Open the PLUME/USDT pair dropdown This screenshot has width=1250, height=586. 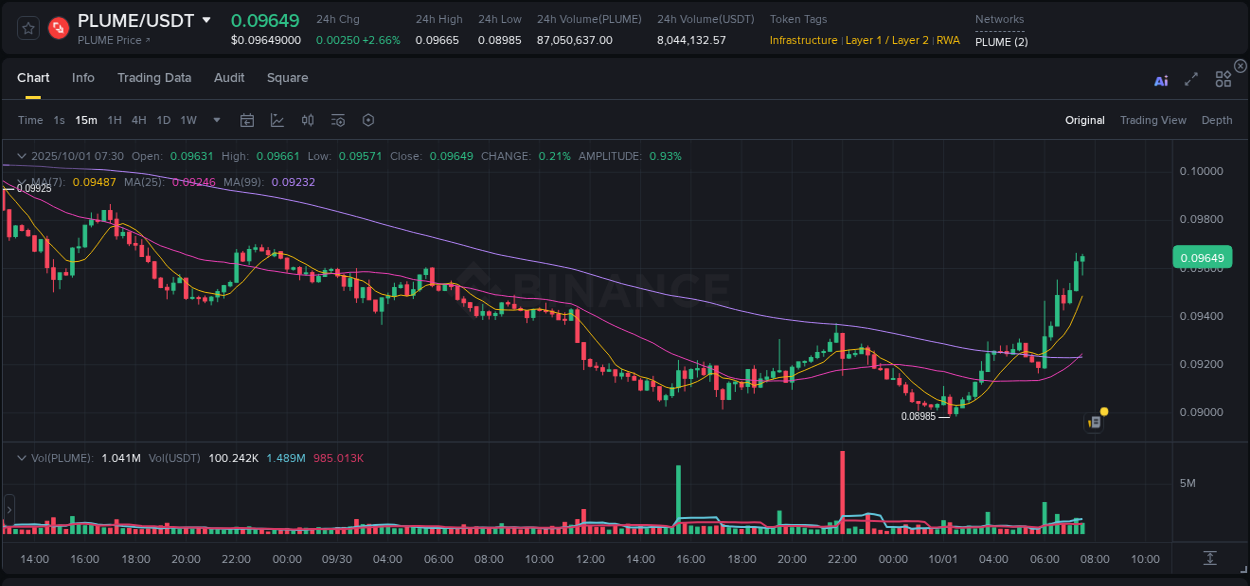coord(207,20)
